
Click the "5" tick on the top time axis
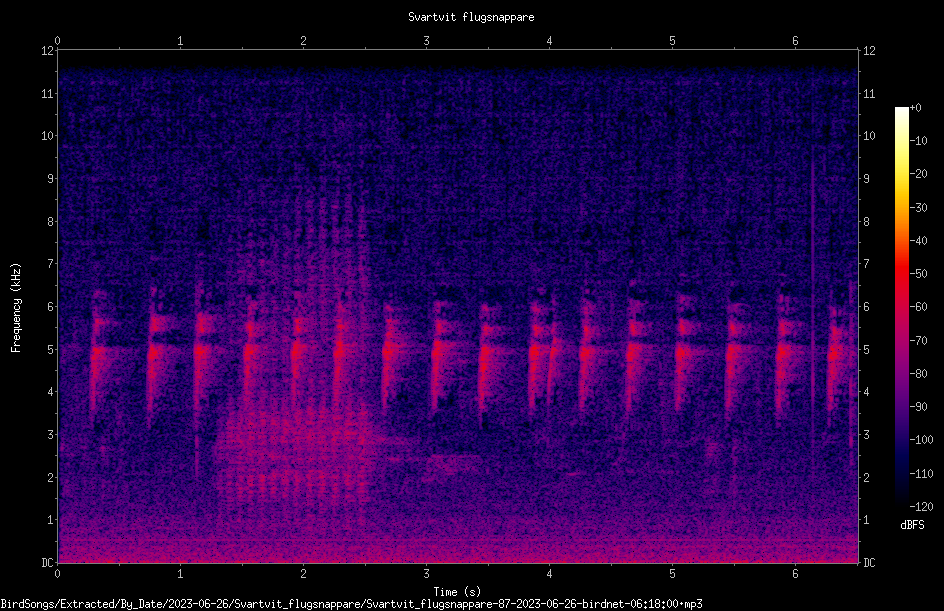(x=672, y=41)
